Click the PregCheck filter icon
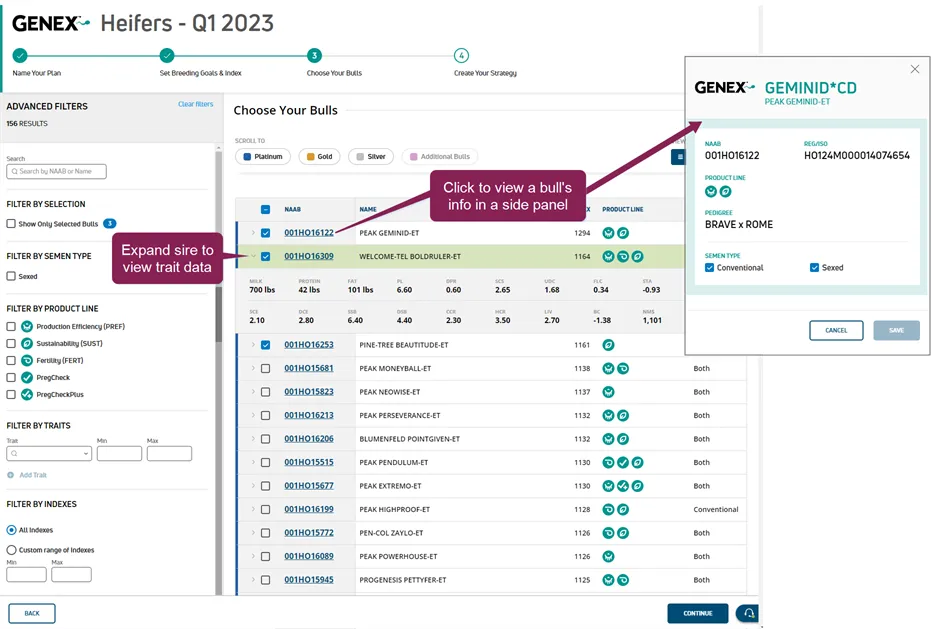This screenshot has height=629, width=936. click(x=27, y=377)
